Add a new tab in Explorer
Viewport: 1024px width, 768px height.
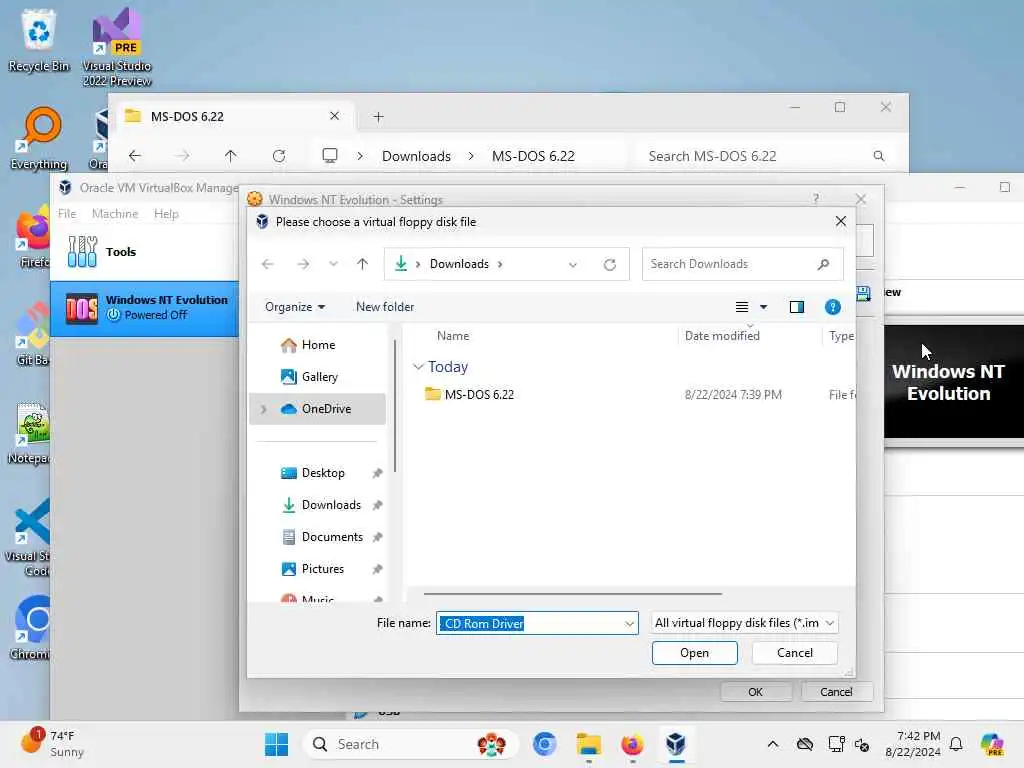click(x=378, y=117)
